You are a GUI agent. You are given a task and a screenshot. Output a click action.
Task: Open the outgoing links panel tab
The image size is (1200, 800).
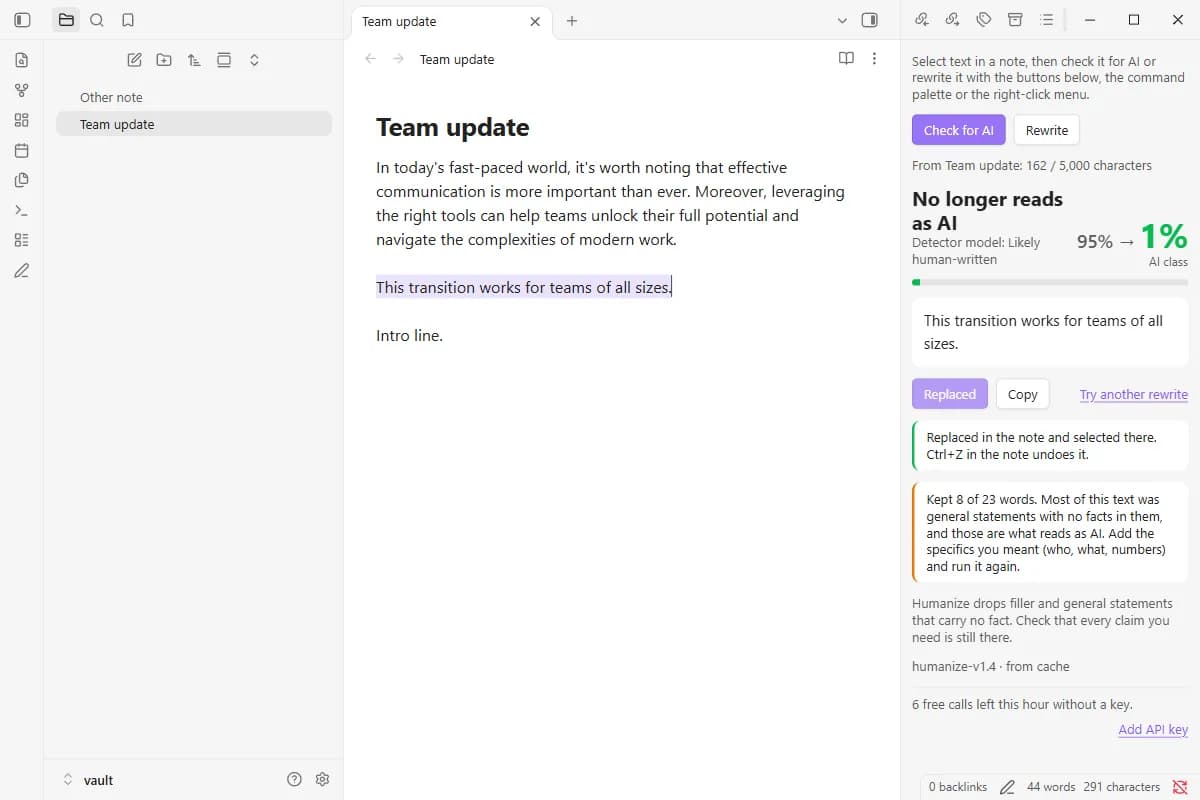tap(953, 20)
